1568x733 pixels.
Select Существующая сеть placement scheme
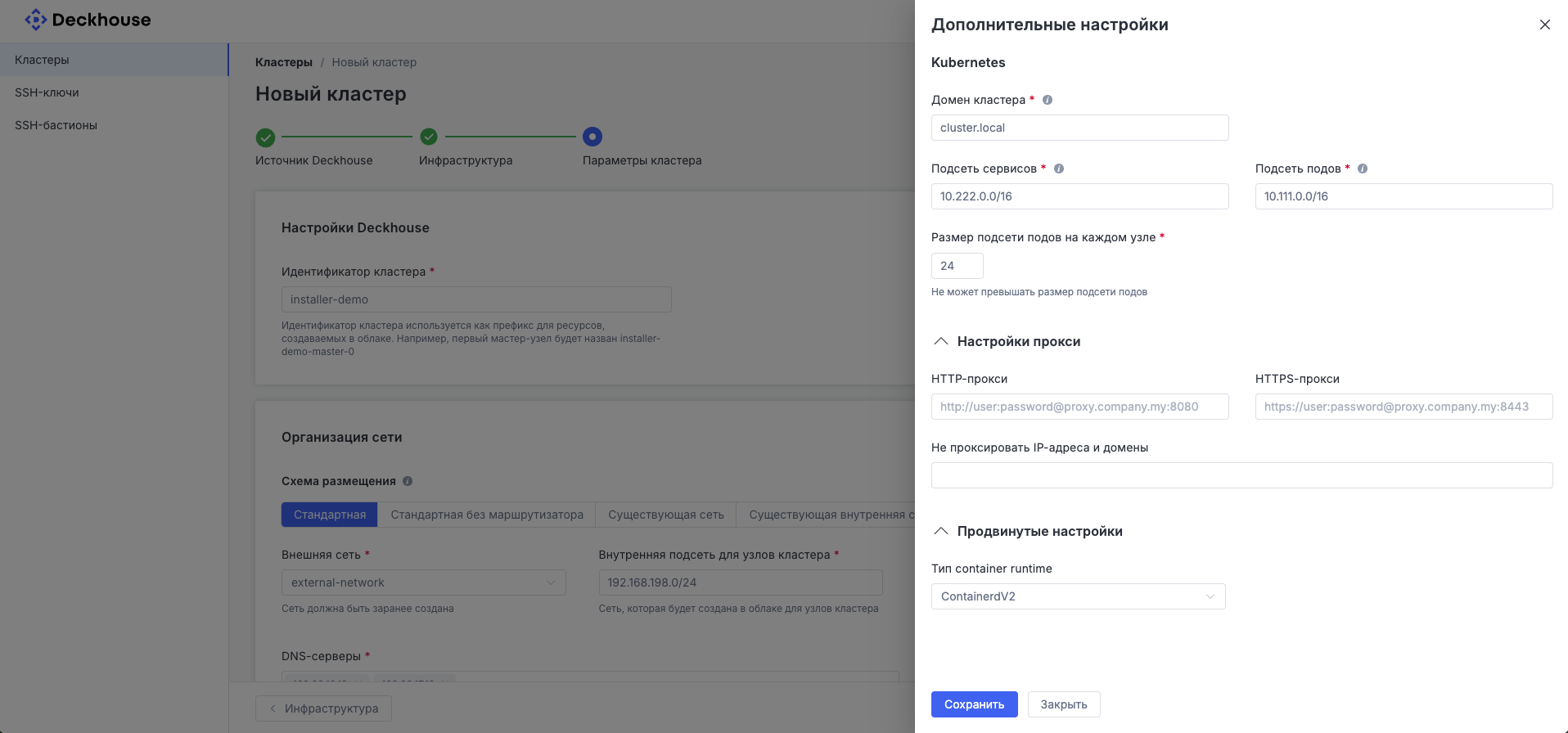pyautogui.click(x=666, y=515)
